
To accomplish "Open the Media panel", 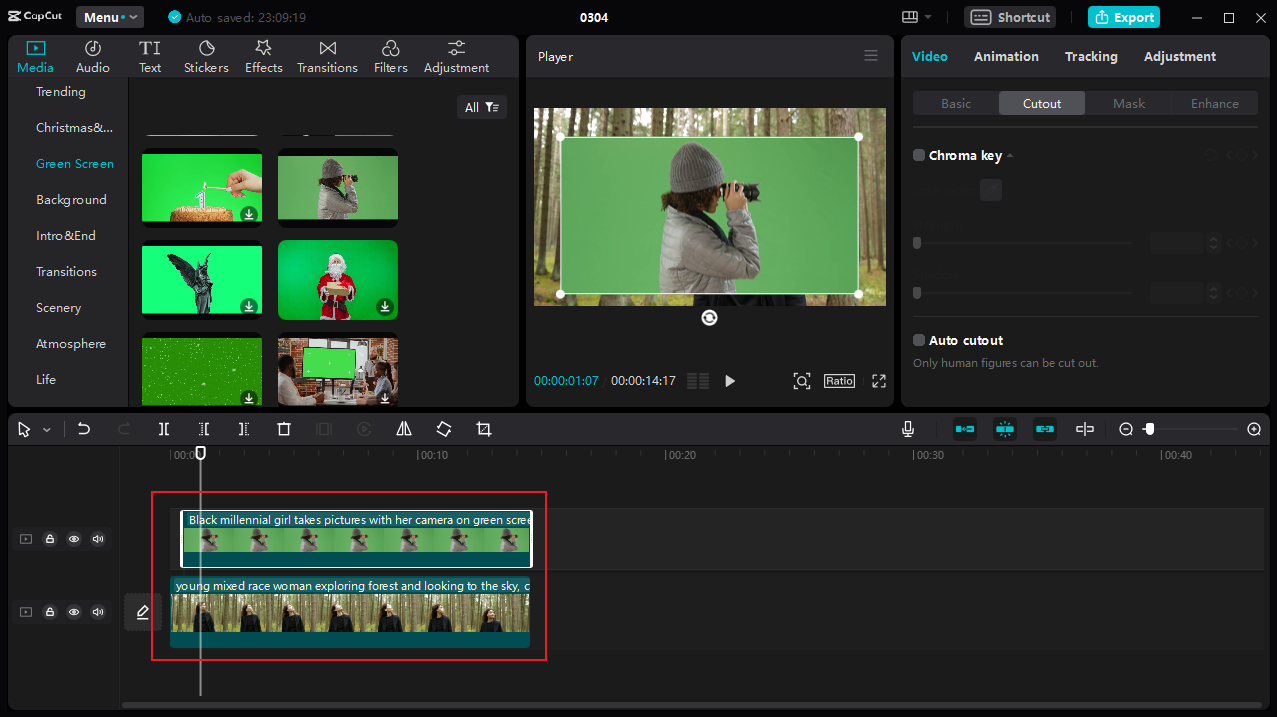I will (x=36, y=57).
